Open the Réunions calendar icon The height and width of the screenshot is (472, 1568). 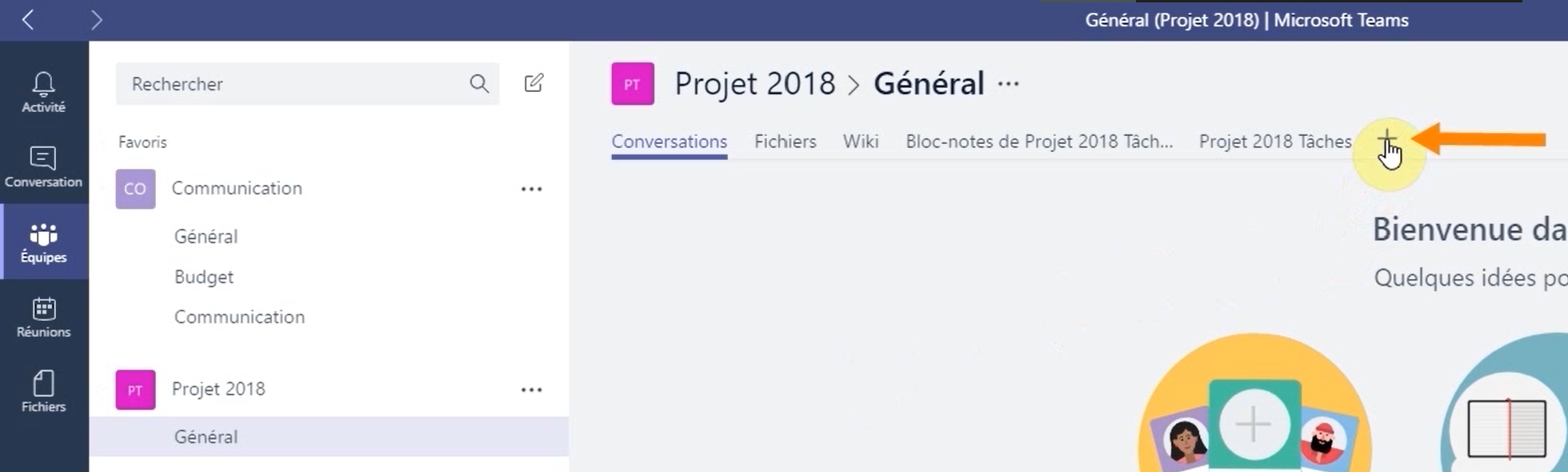[43, 308]
